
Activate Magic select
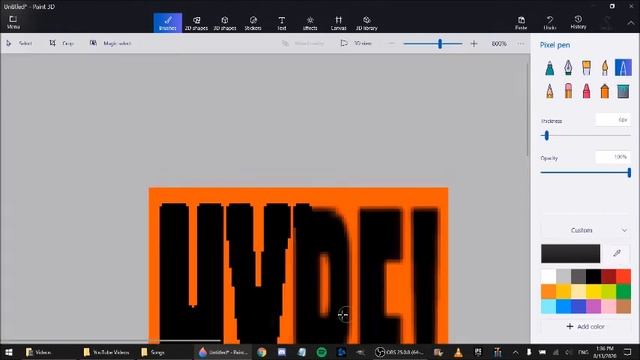tap(111, 43)
